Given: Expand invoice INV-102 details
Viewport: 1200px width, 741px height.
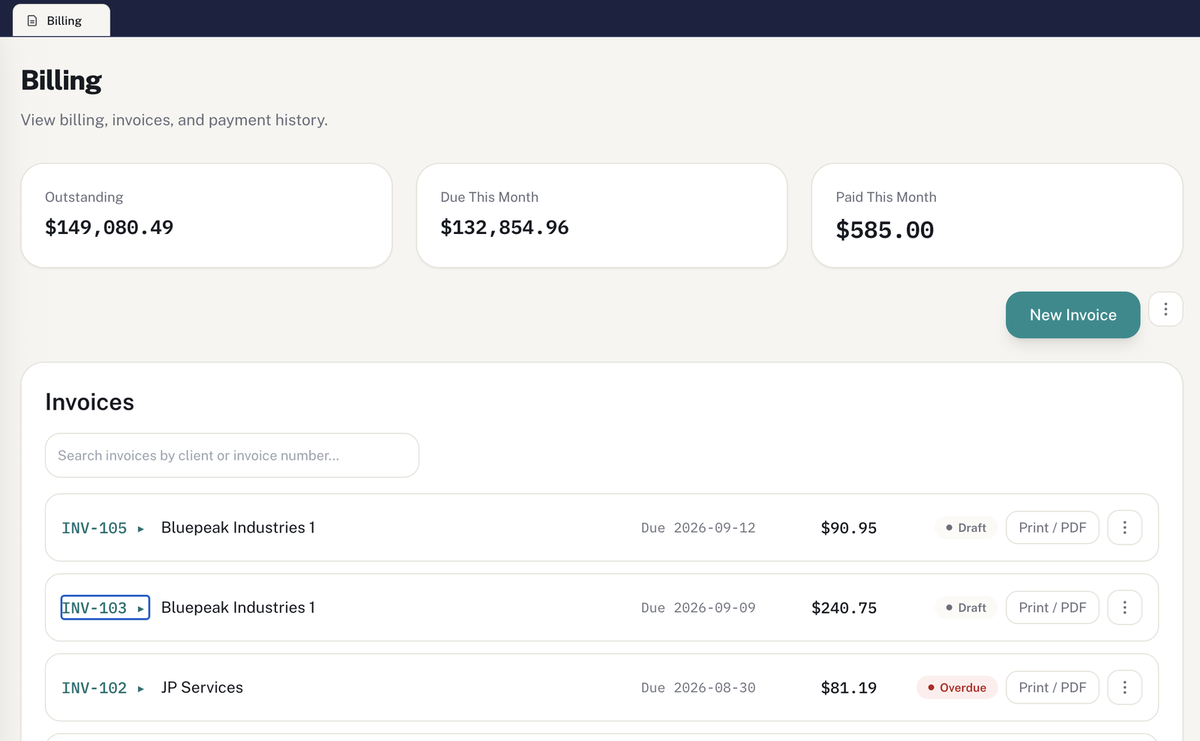Looking at the screenshot, I should (x=104, y=688).
